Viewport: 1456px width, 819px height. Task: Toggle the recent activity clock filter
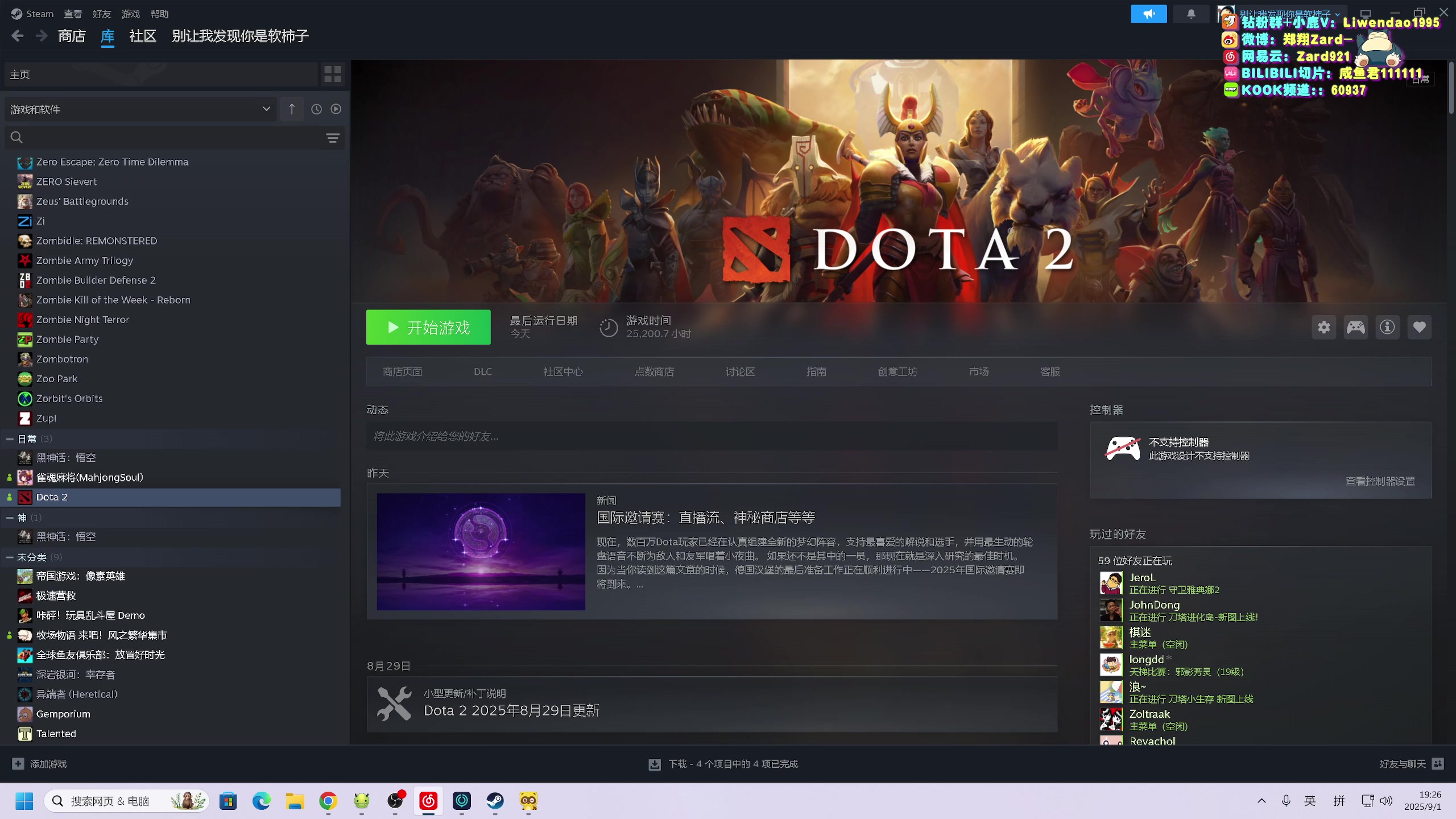click(317, 109)
